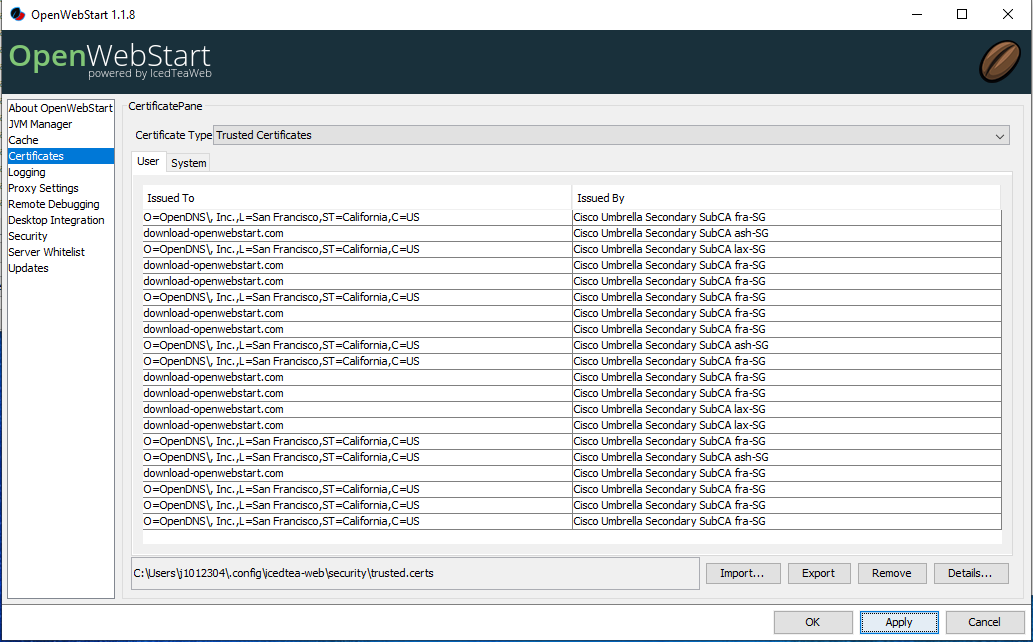Click the Export button
Screen dimensions: 1033x642
coord(819,573)
